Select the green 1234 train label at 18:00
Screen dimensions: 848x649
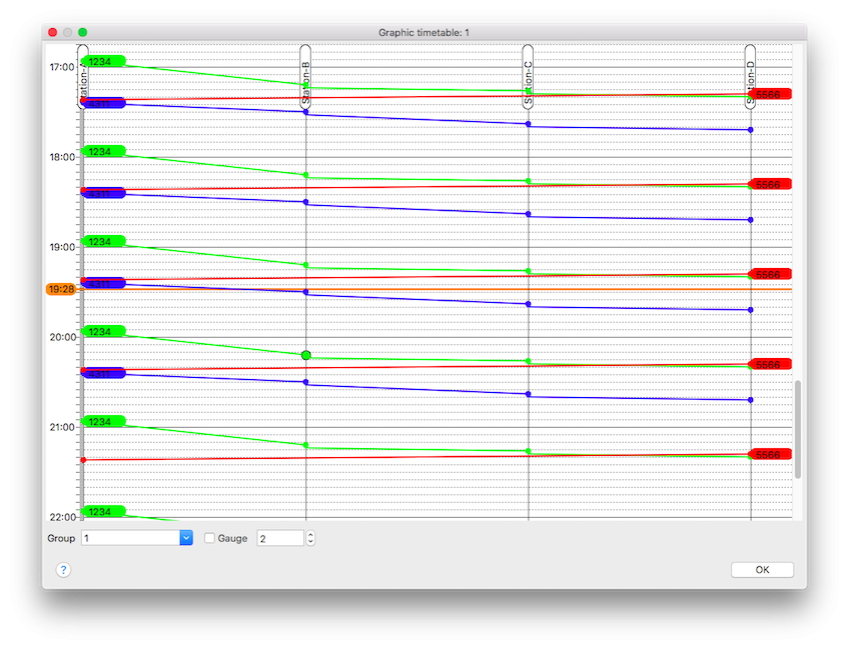click(101, 152)
